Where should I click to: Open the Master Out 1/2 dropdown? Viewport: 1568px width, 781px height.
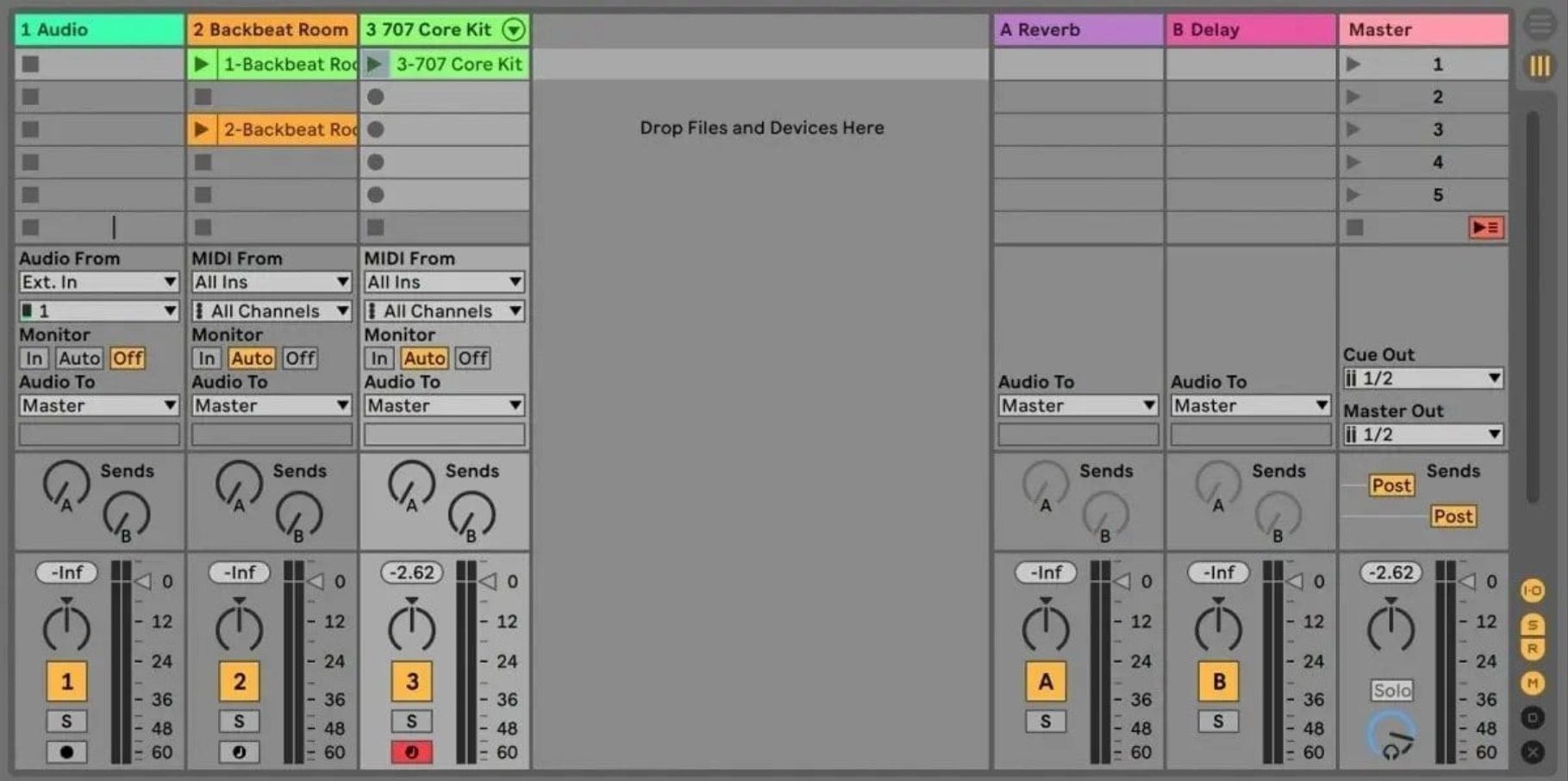[1423, 434]
